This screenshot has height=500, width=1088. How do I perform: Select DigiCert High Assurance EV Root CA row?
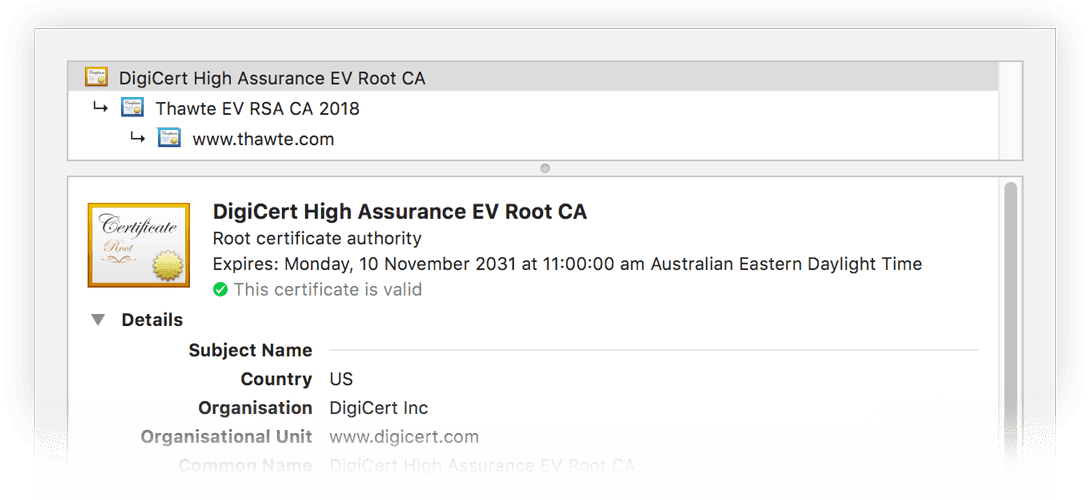tap(272, 78)
